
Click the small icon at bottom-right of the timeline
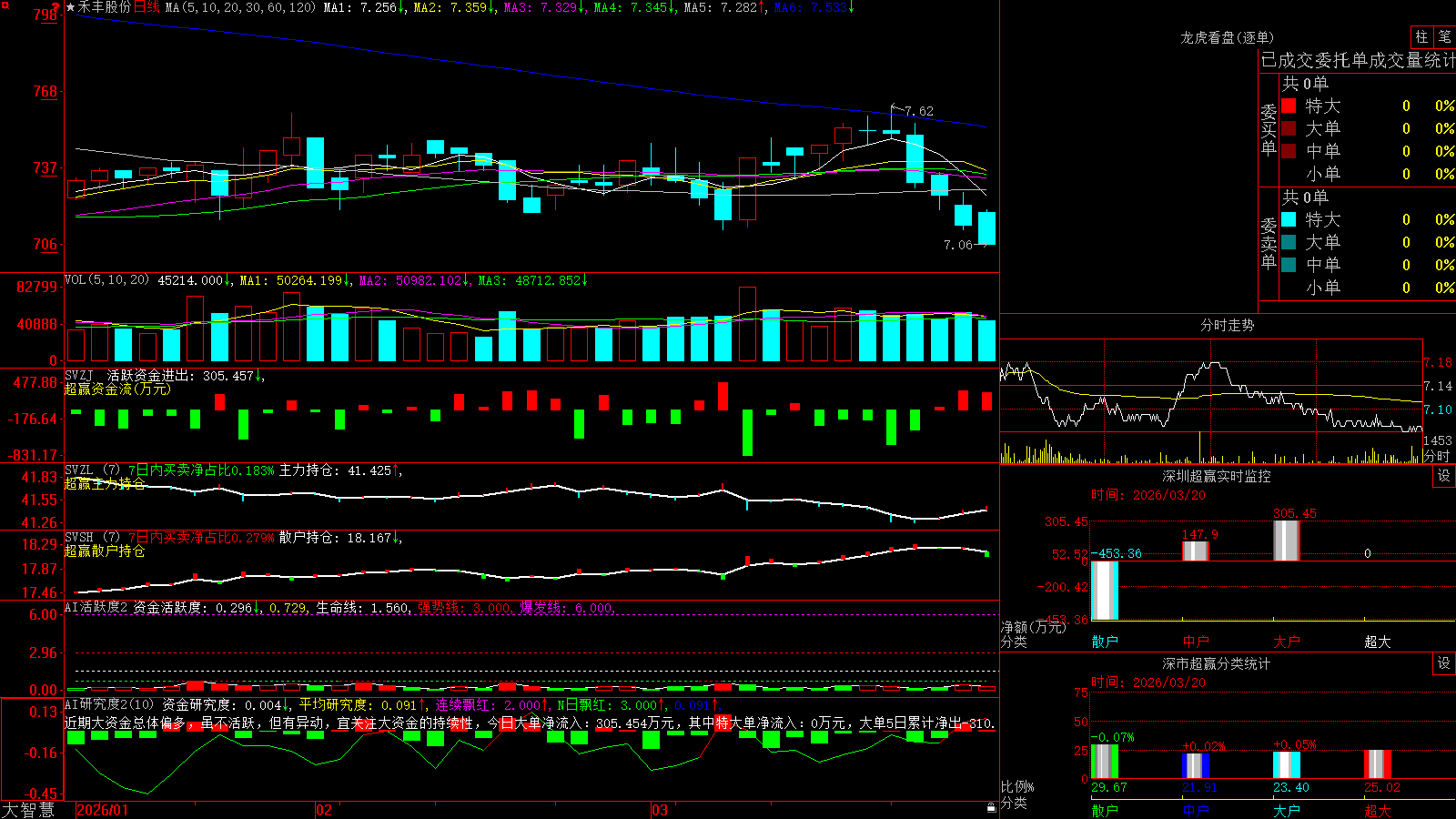pyautogui.click(x=991, y=808)
